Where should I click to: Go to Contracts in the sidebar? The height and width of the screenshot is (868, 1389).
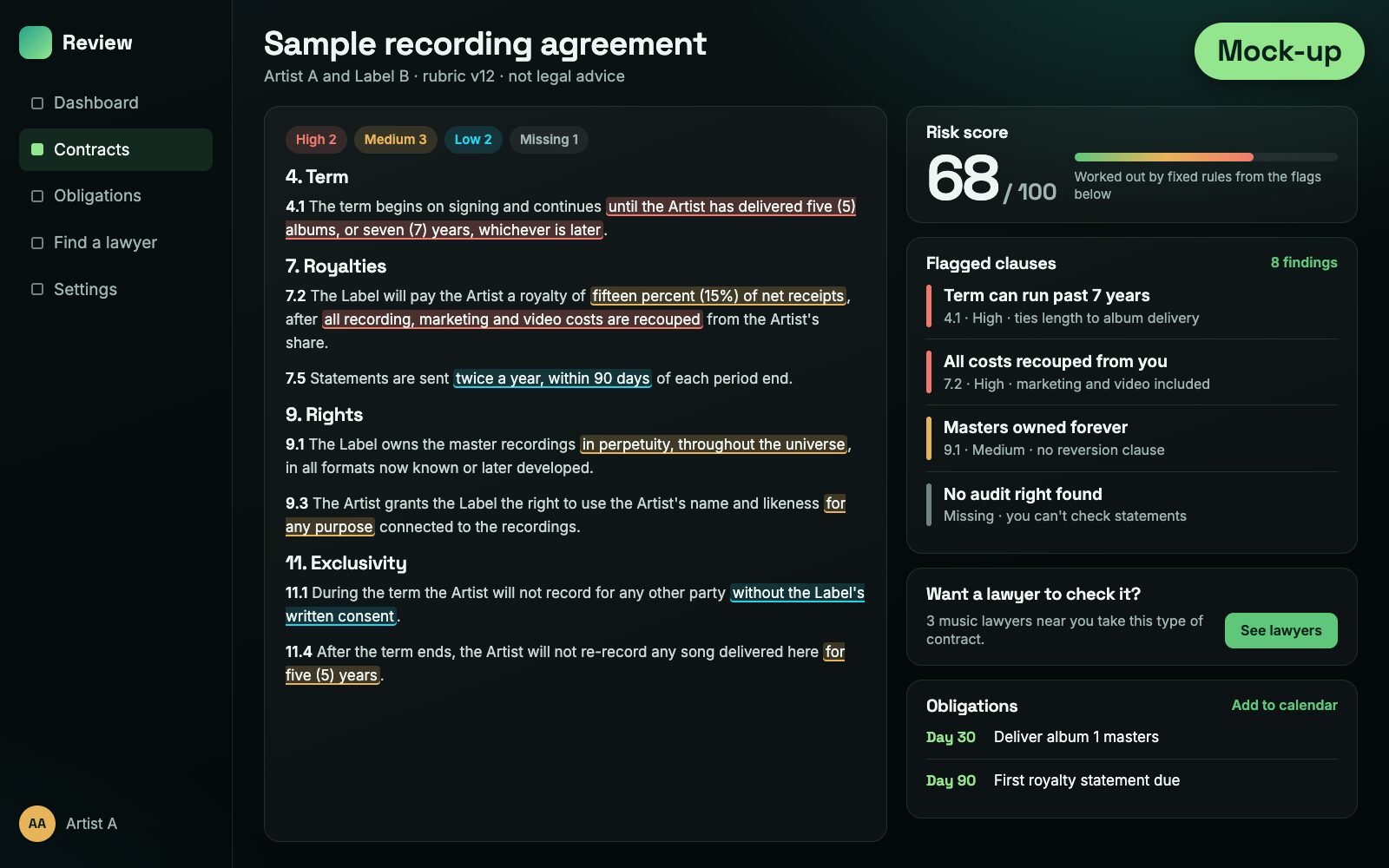(115, 149)
